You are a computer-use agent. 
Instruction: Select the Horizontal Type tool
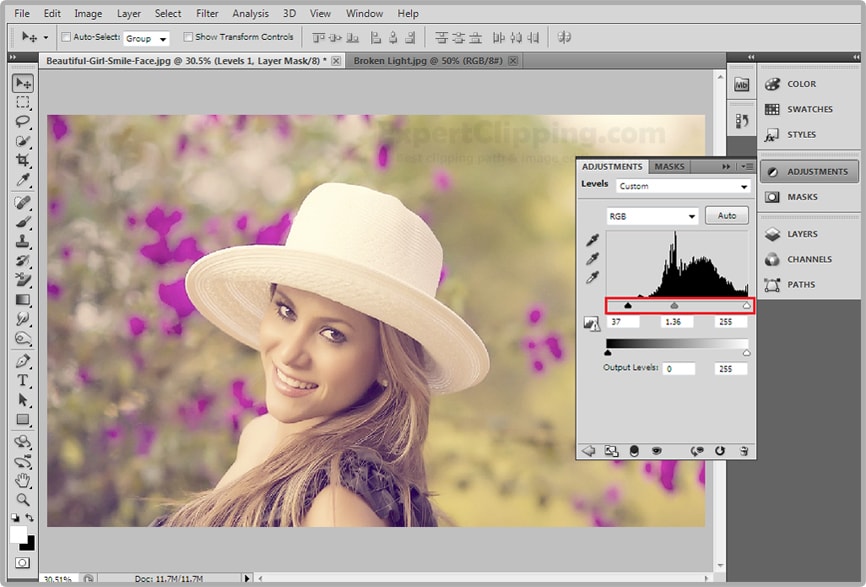[x=22, y=381]
